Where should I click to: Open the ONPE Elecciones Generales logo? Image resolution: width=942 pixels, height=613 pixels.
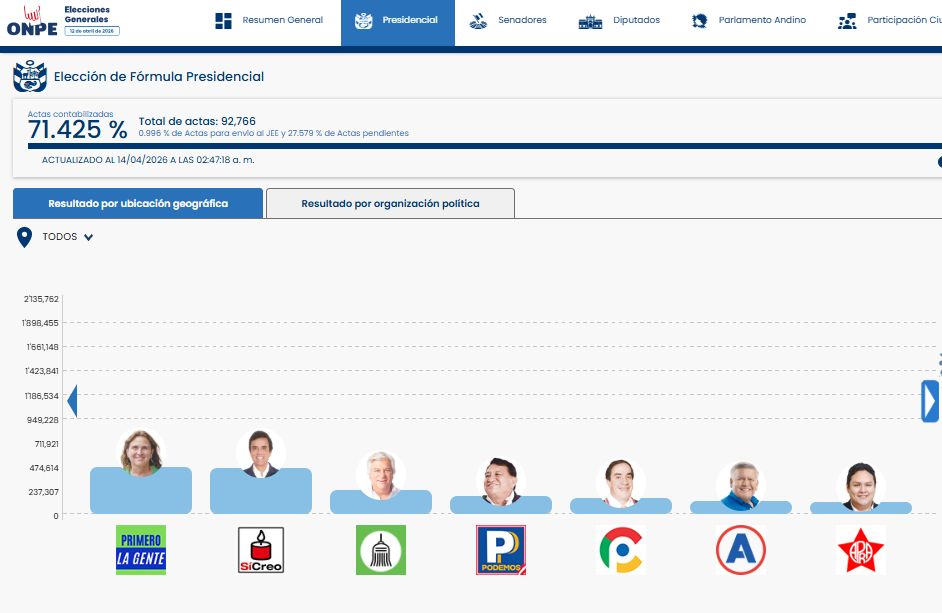63,21
